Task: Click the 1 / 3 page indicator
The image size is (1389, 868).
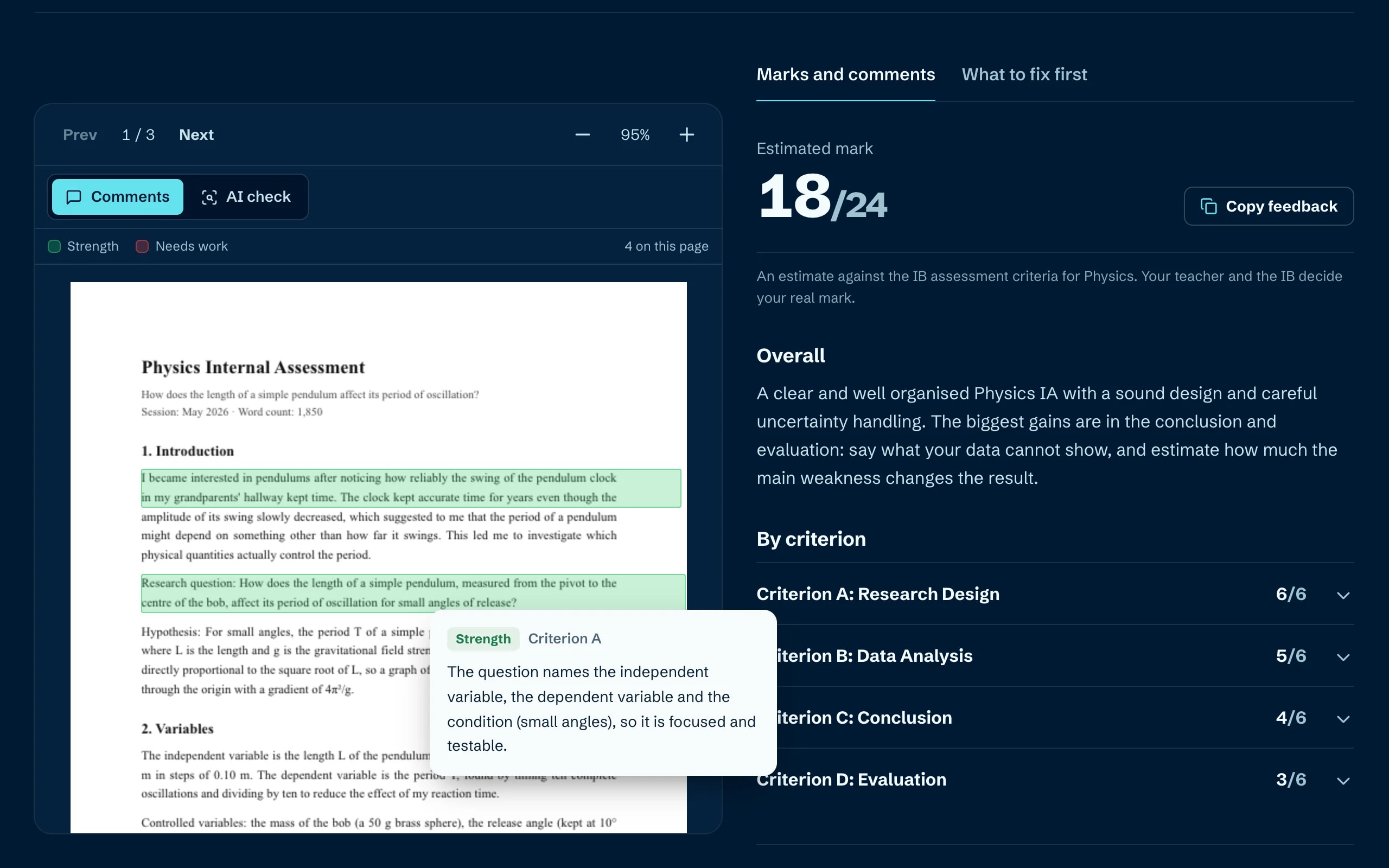Action: coord(138,135)
